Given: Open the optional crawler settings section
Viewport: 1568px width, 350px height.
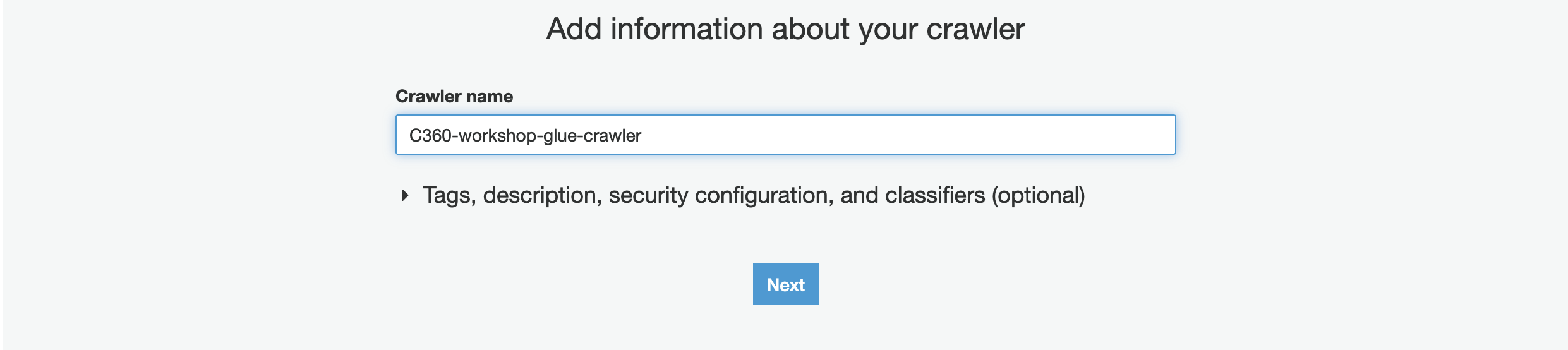Looking at the screenshot, I should pos(753,195).
